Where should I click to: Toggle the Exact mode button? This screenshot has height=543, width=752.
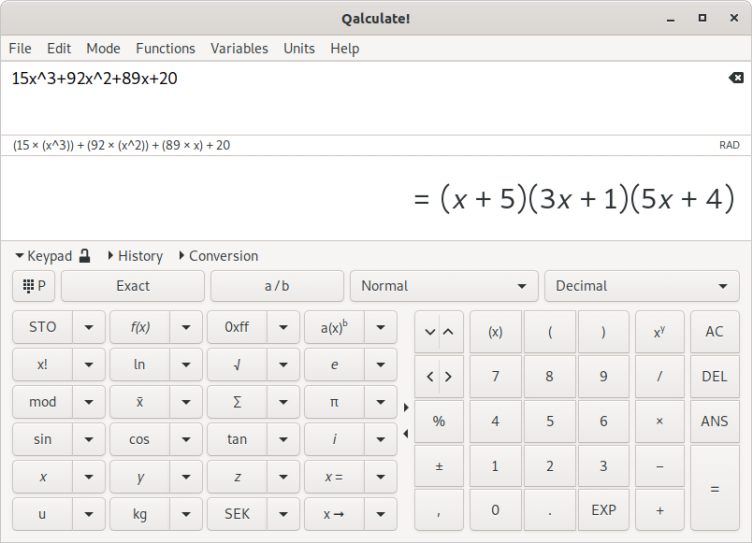[x=133, y=286]
